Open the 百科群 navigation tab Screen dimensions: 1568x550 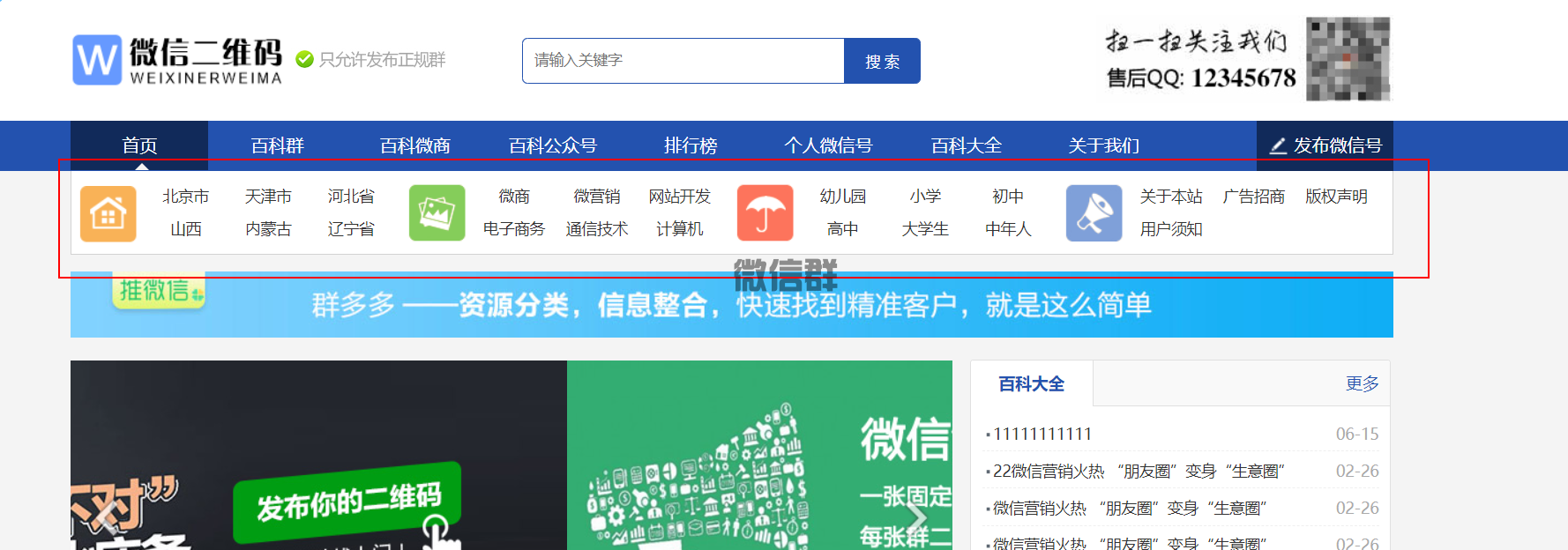pyautogui.click(x=277, y=145)
